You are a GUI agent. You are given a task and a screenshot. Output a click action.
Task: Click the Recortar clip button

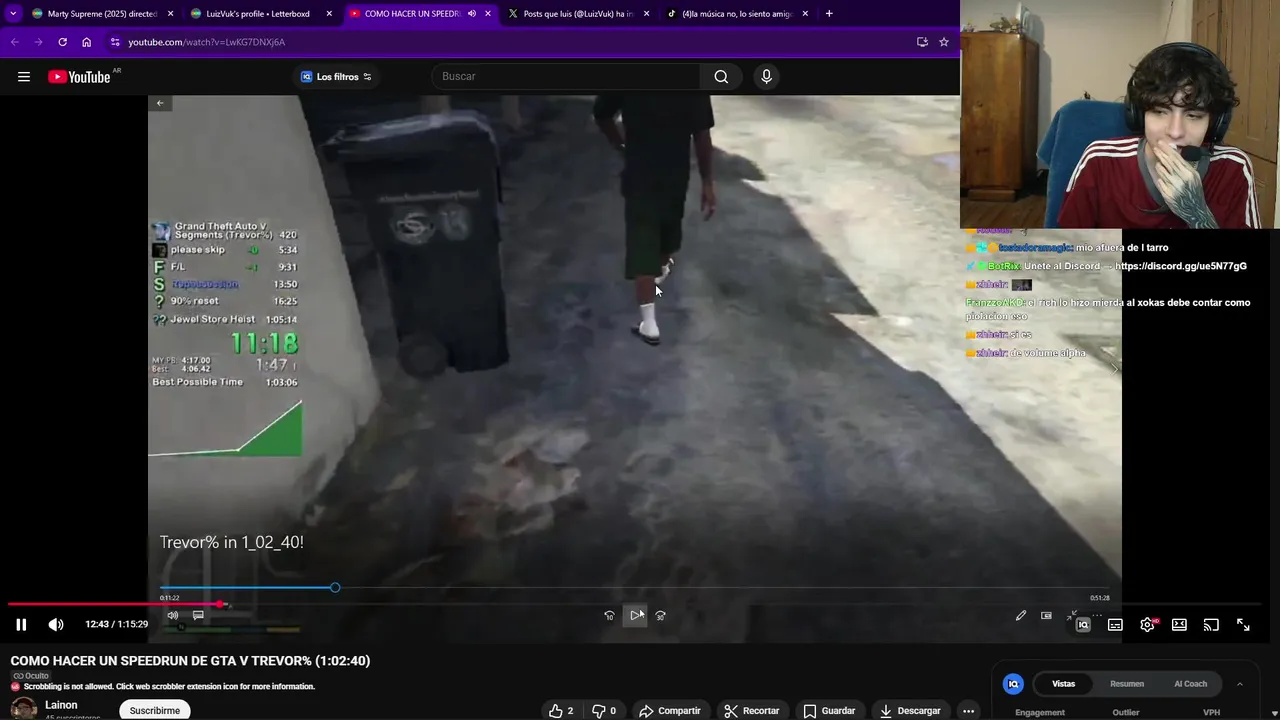[x=752, y=711]
